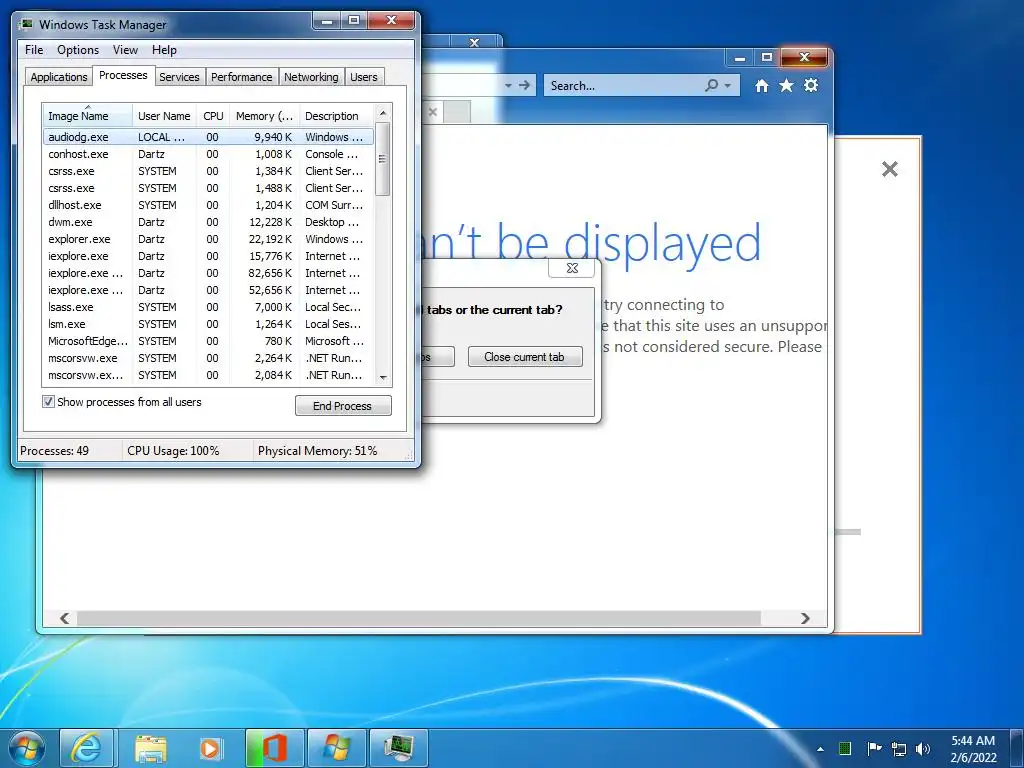The height and width of the screenshot is (768, 1024).
Task: Sort processes by User Name column
Action: point(165,116)
